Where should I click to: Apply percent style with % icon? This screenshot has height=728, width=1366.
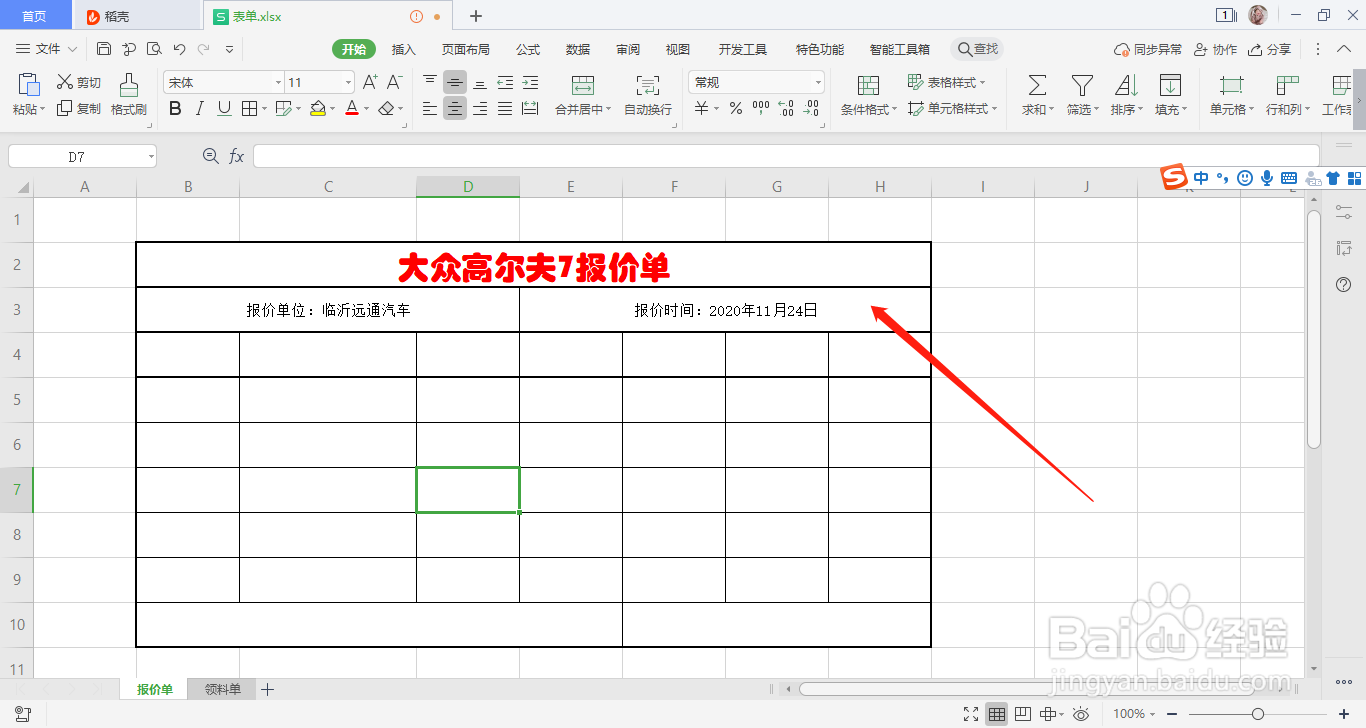coord(736,108)
